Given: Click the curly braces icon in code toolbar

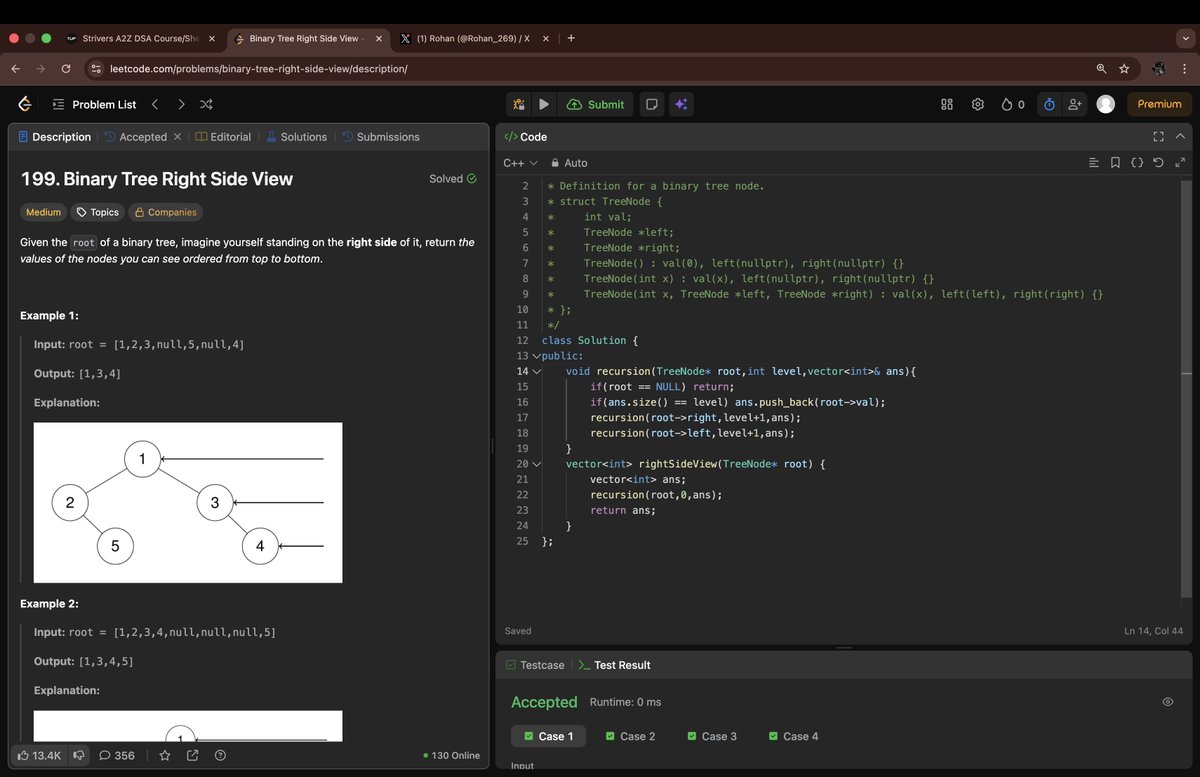Looking at the screenshot, I should [x=1137, y=162].
